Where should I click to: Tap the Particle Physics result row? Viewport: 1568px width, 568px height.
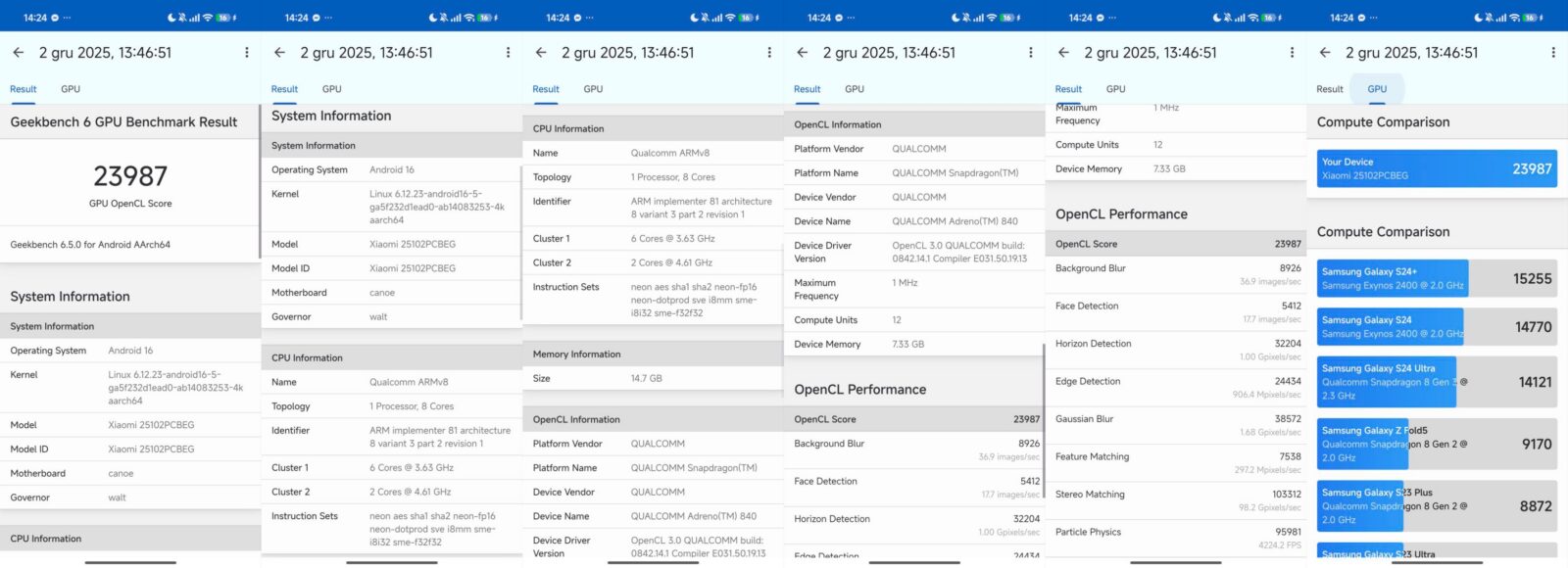point(1176,538)
